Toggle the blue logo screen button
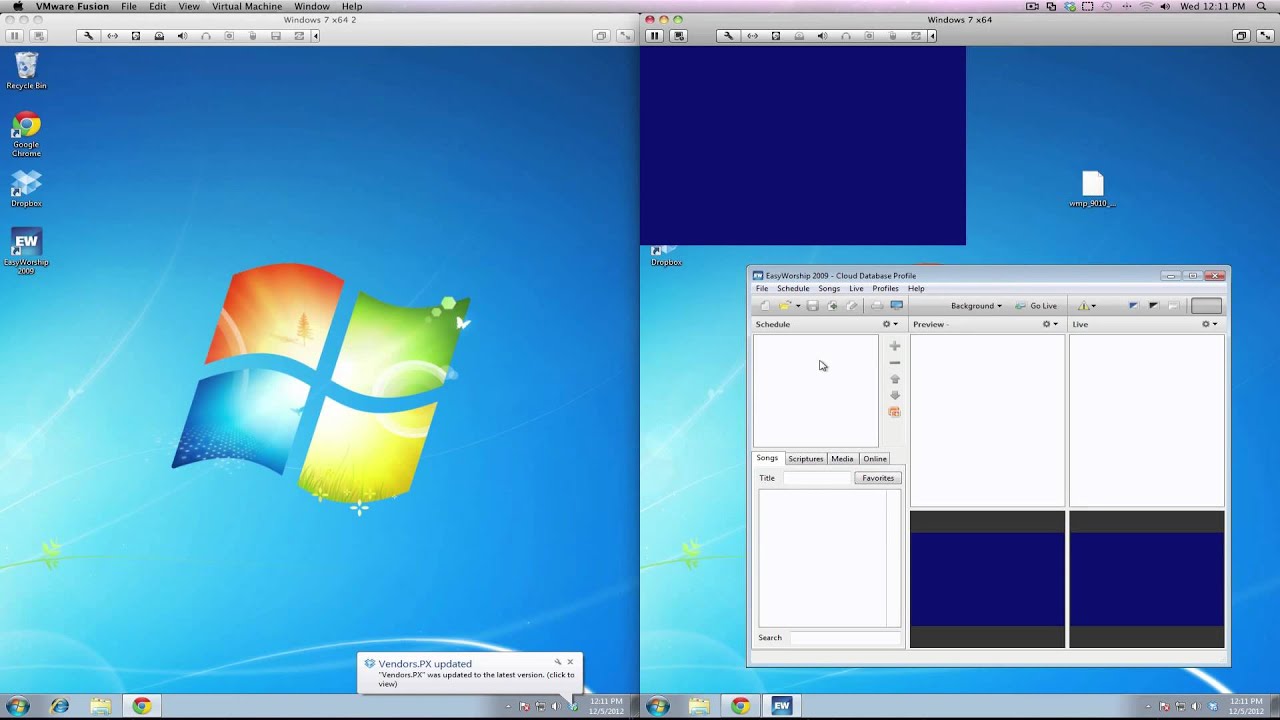The width and height of the screenshot is (1280, 720). click(1133, 306)
